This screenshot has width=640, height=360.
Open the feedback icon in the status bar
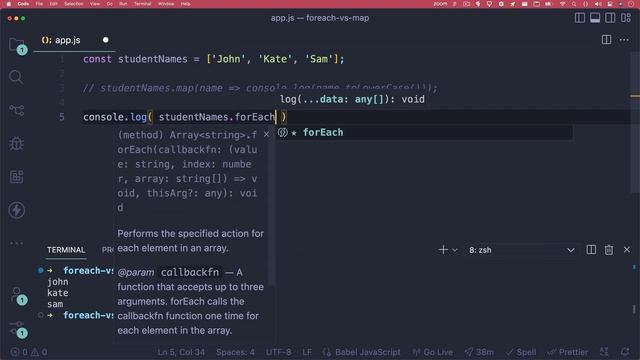[x=604, y=352]
